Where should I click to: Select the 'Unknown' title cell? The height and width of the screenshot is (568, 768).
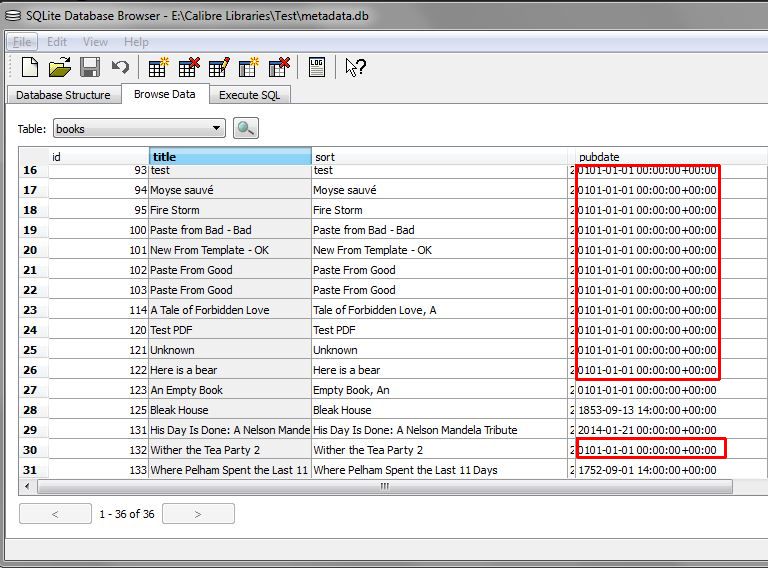[230, 350]
